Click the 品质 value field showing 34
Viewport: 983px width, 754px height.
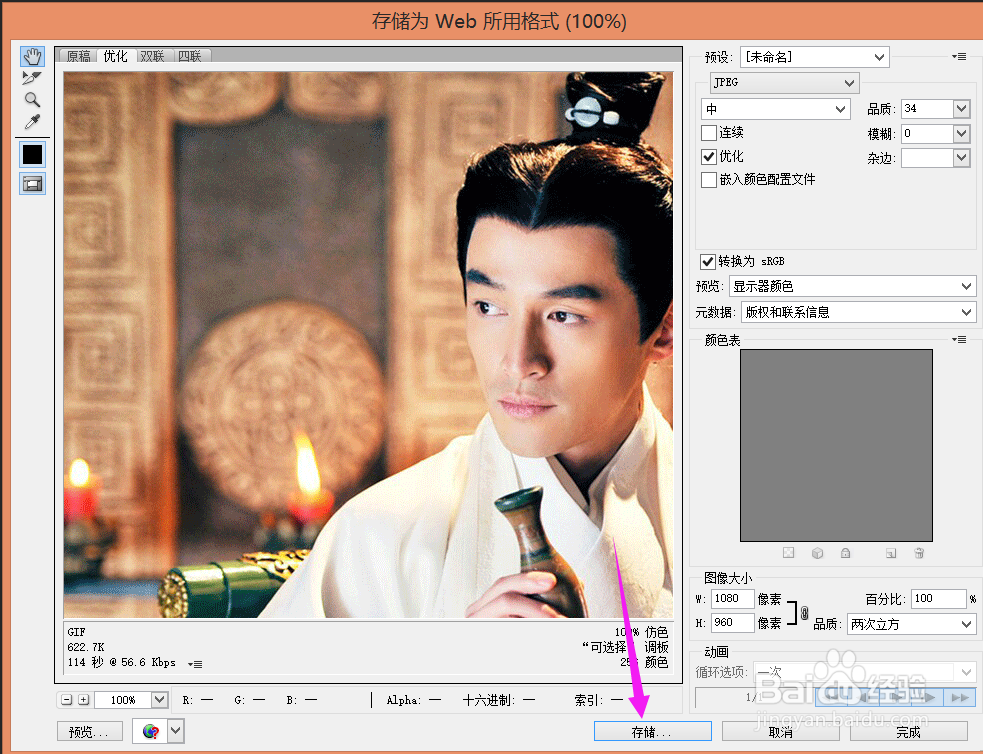927,108
